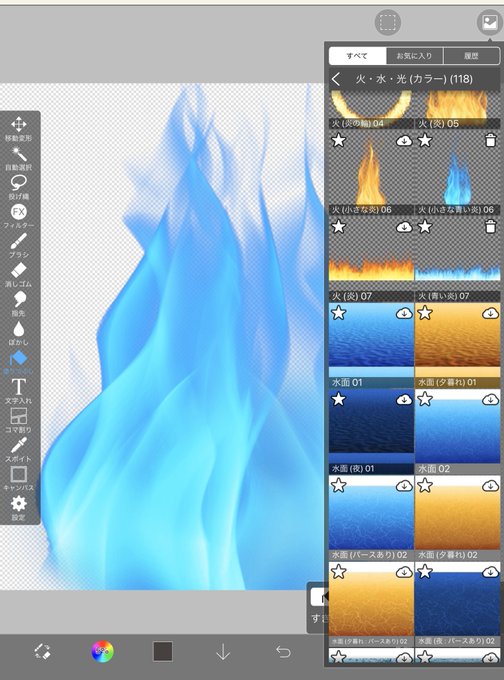504x680 pixels.
Task: Select the ぼかし blur tool
Action: pos(18,333)
